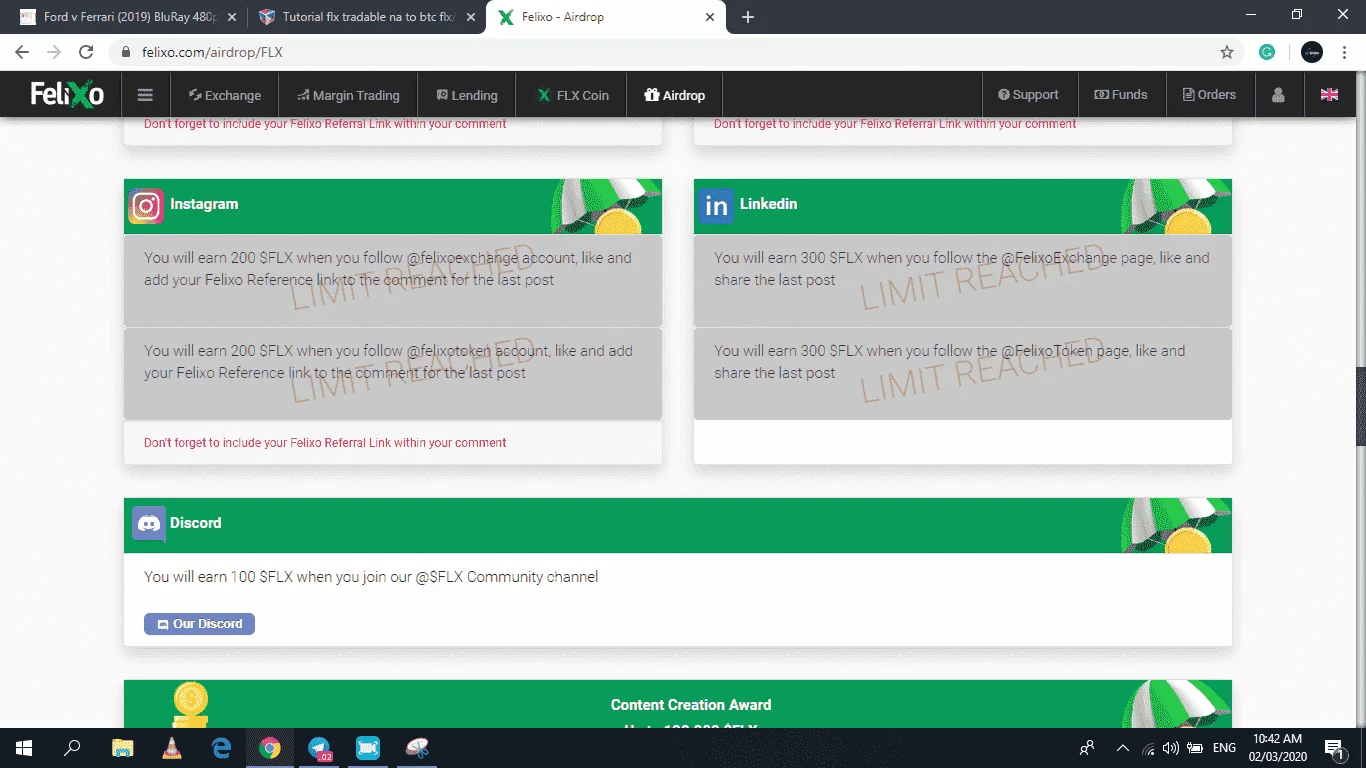Open Windows search from taskbar
This screenshot has width=1366, height=768.
tap(72, 747)
